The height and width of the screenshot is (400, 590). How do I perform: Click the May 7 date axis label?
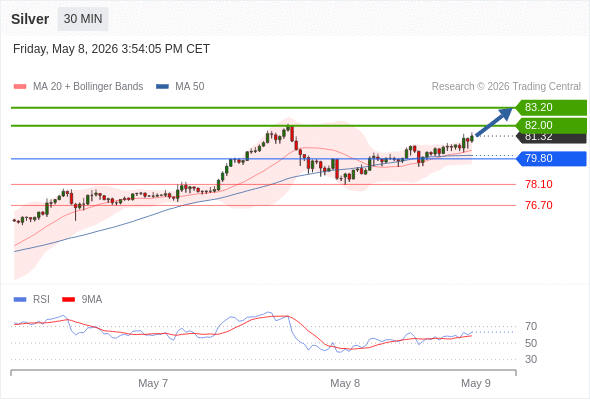point(153,383)
